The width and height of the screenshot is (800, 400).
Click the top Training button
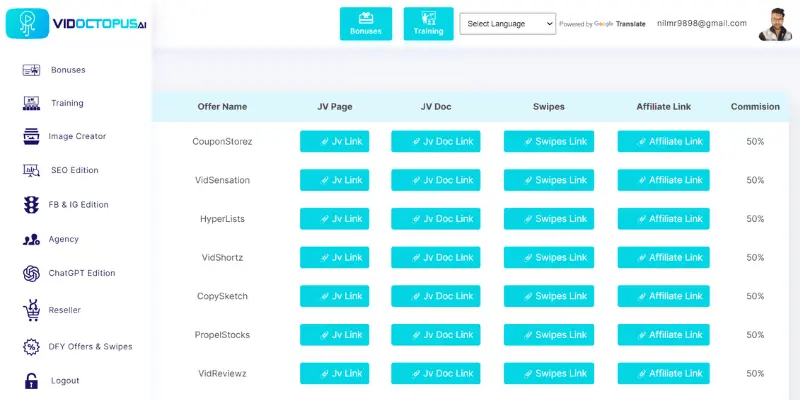tap(429, 23)
